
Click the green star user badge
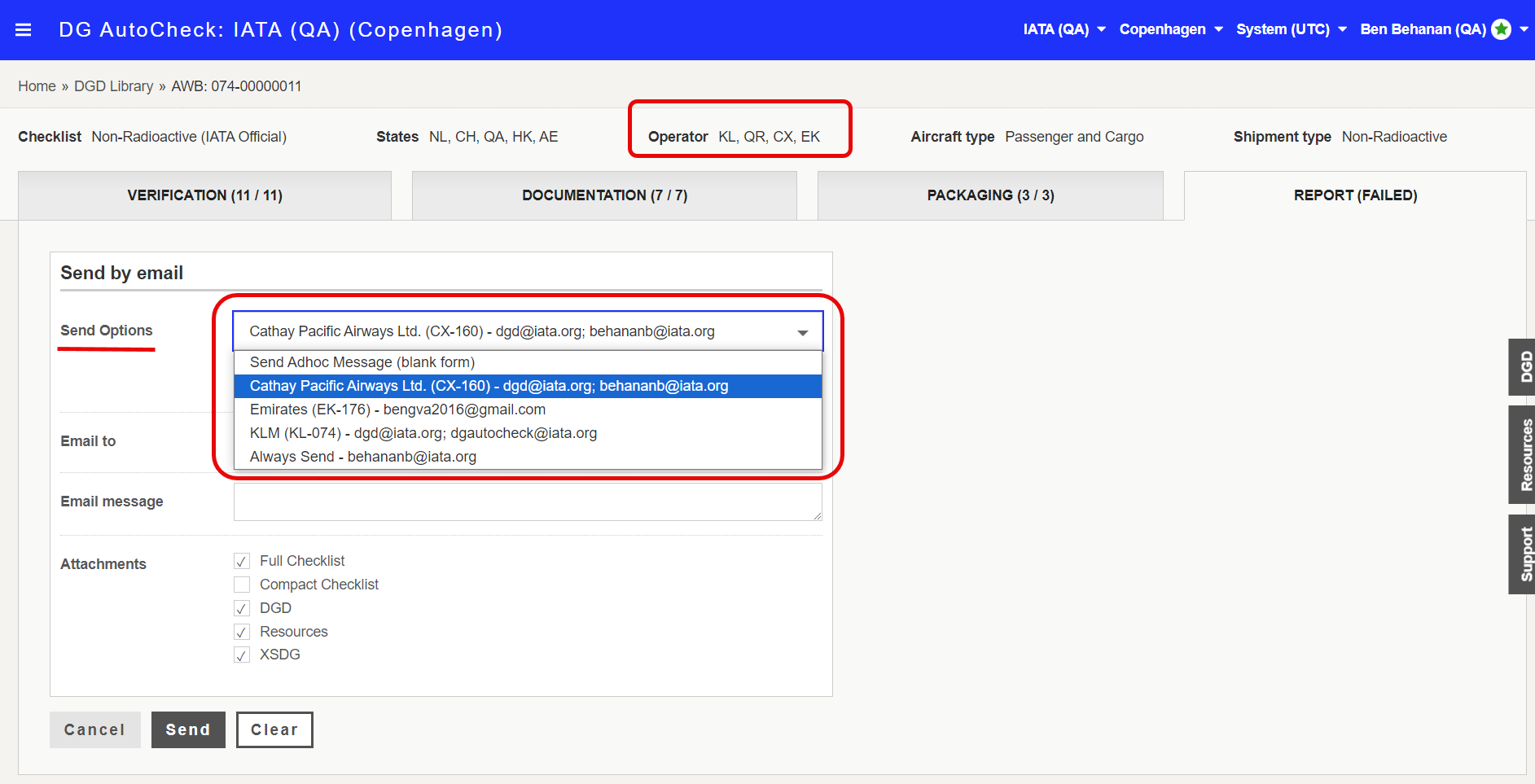point(1502,29)
